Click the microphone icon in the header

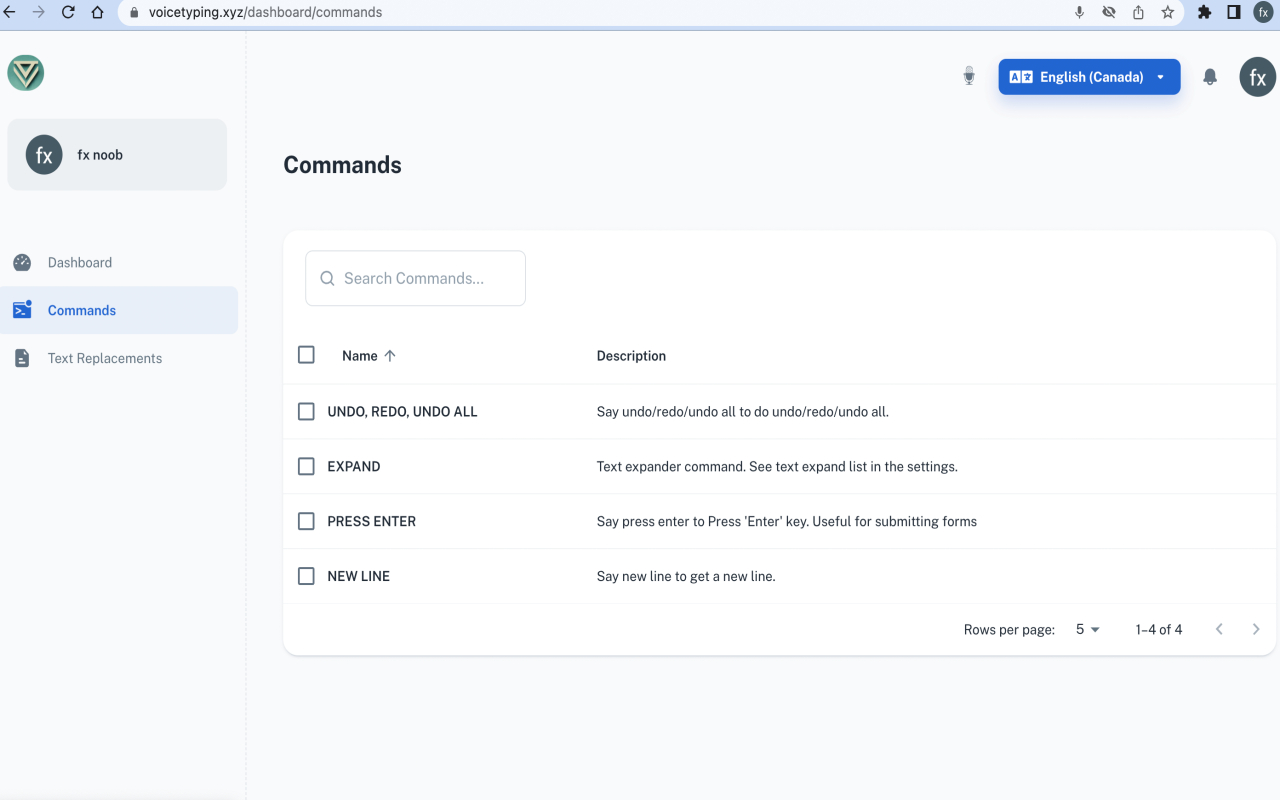point(968,76)
